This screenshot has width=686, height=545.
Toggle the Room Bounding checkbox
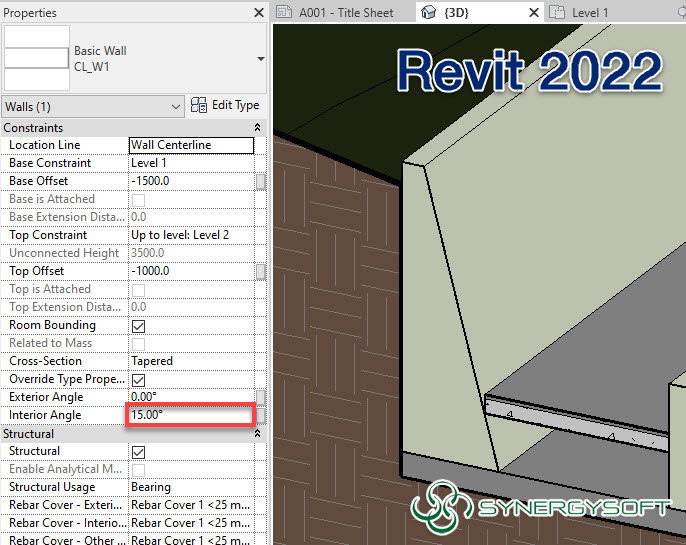(x=138, y=326)
